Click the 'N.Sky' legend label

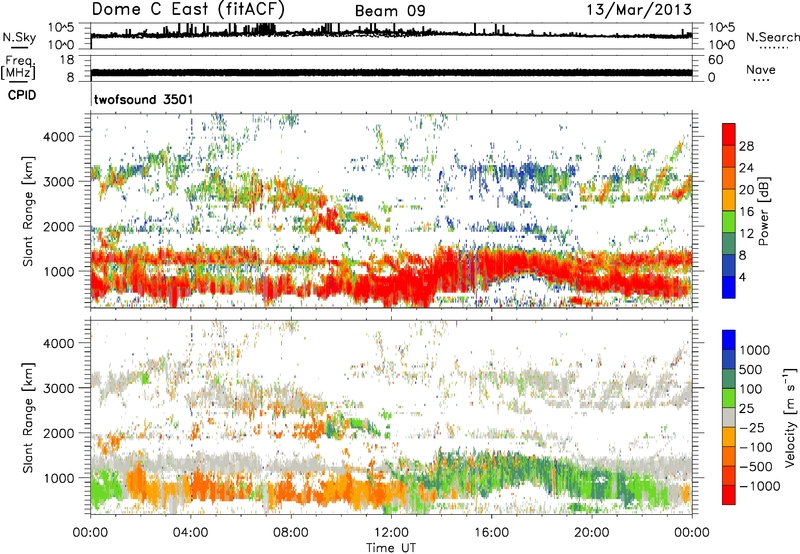(x=19, y=38)
